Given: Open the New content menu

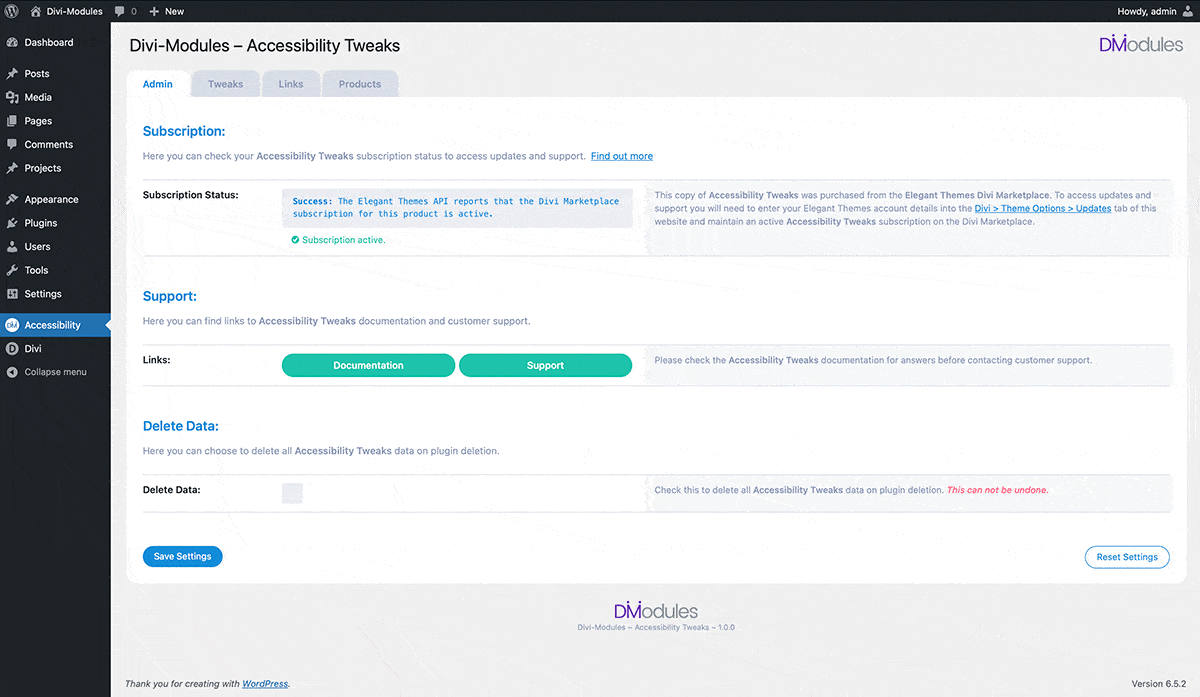Looking at the screenshot, I should coord(167,11).
